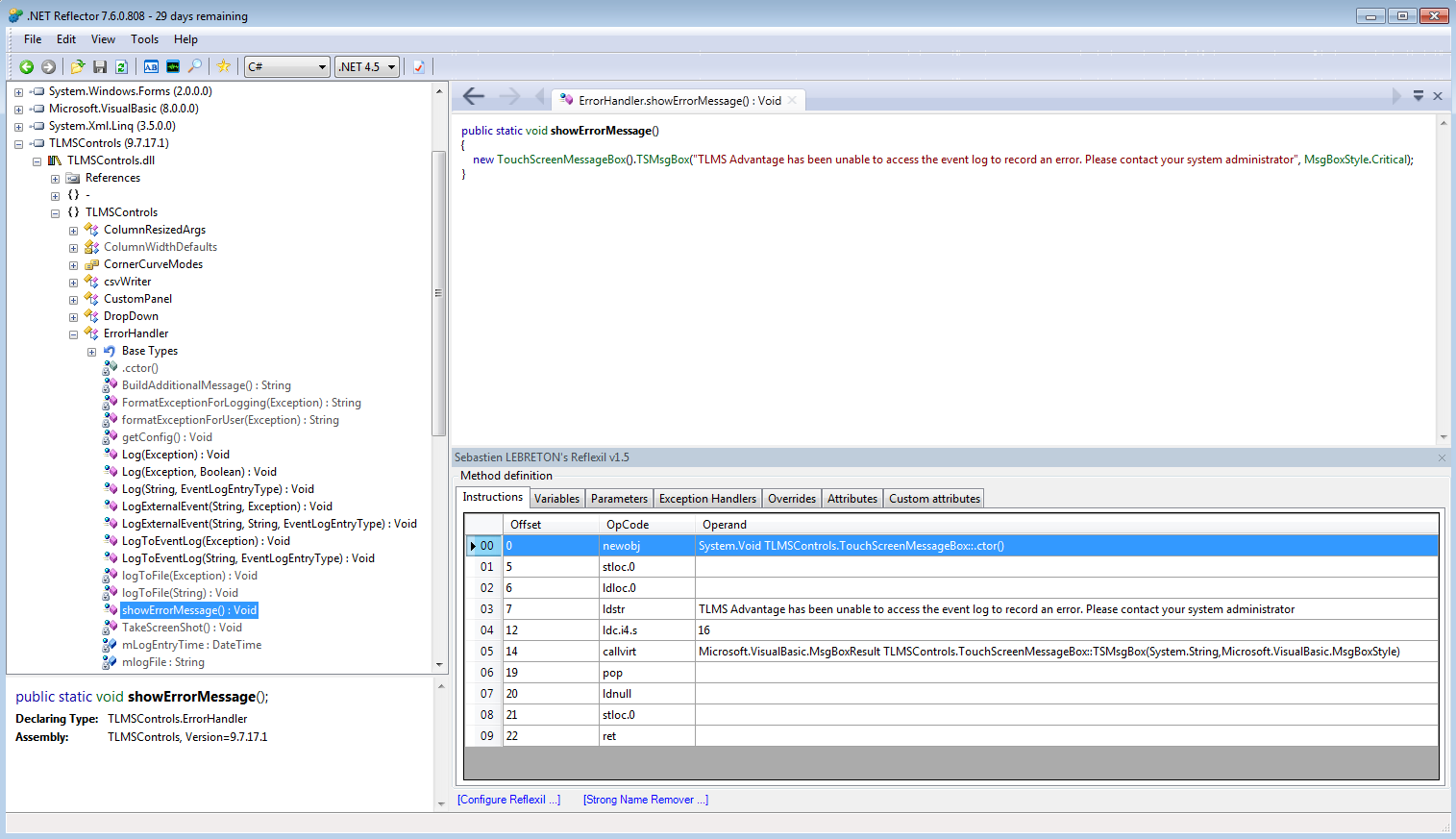This screenshot has height=839, width=1456.
Task: Expand the Microsoft.VisualBasic assembly node
Action: 18,110
